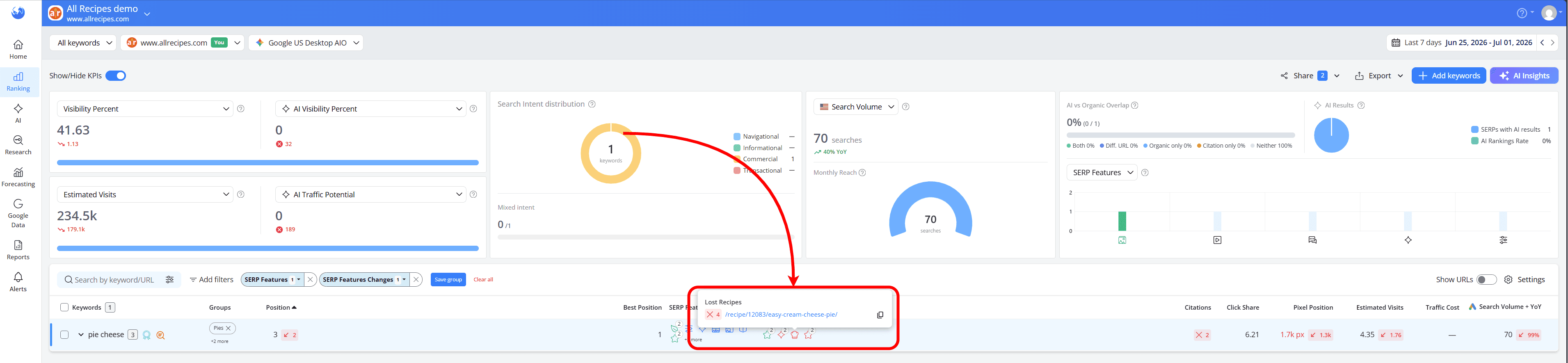Click the Save group button
This screenshot has width=1568, height=363.
[x=448, y=280]
